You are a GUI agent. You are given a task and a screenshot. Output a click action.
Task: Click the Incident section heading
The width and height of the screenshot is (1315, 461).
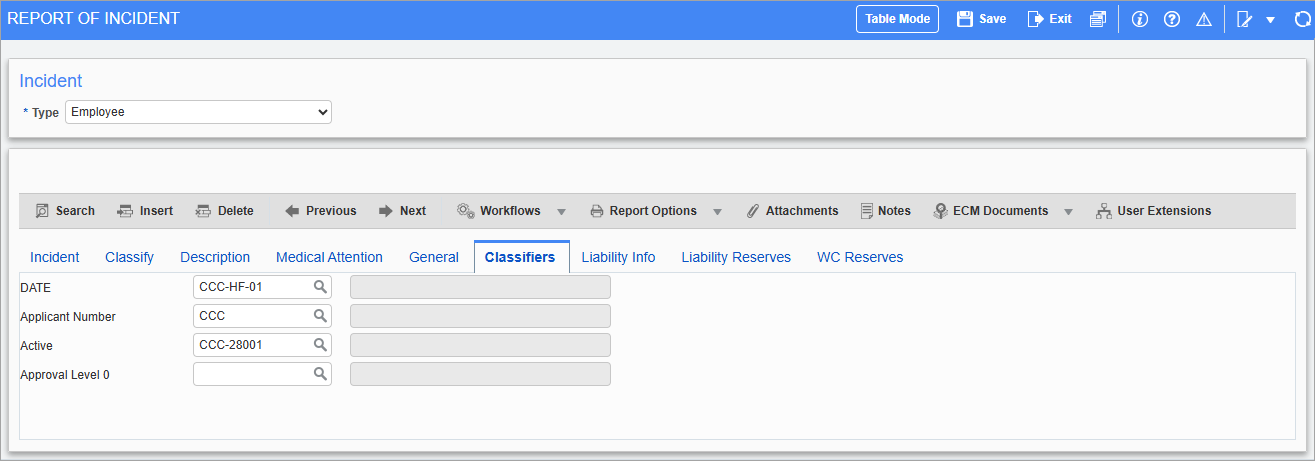coord(51,81)
